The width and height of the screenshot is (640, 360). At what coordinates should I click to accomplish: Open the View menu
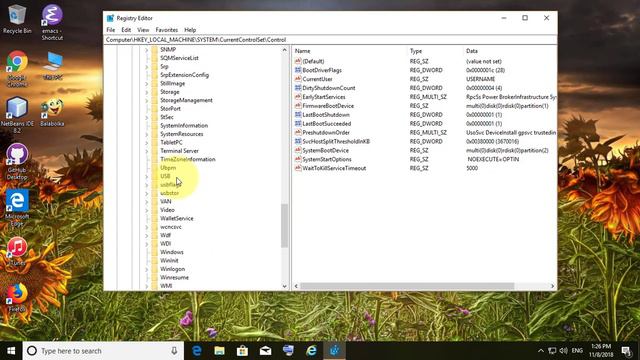[143, 30]
